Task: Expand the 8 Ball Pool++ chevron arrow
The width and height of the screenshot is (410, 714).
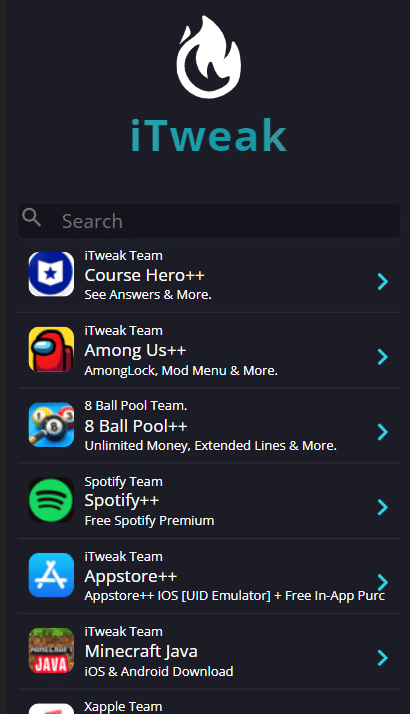Action: coord(383,432)
